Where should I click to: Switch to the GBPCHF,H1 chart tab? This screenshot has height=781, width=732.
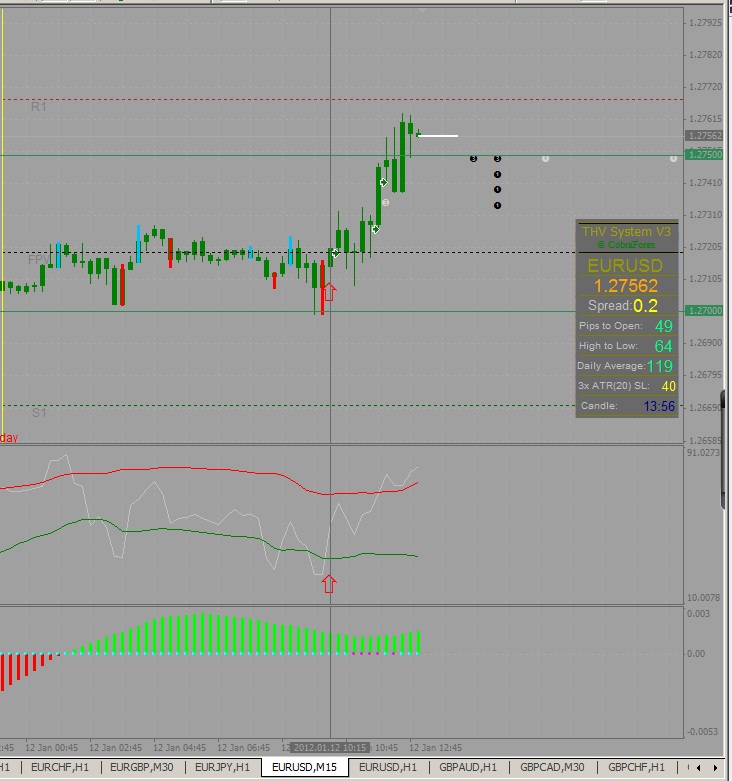click(x=636, y=767)
